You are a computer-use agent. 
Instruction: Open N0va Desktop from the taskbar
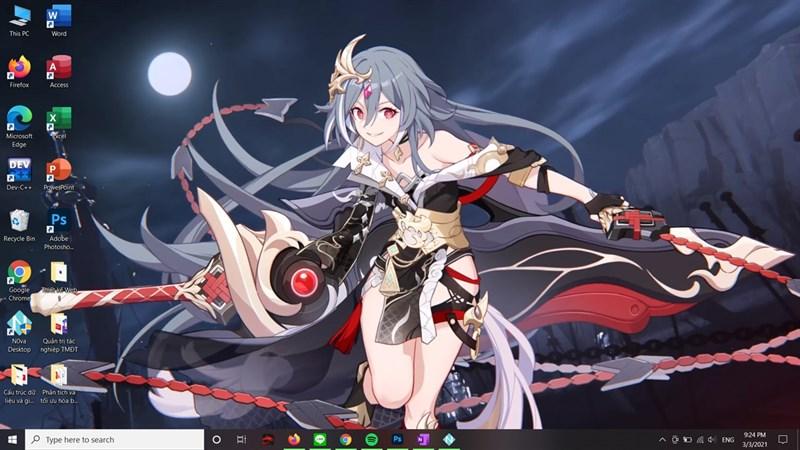449,439
